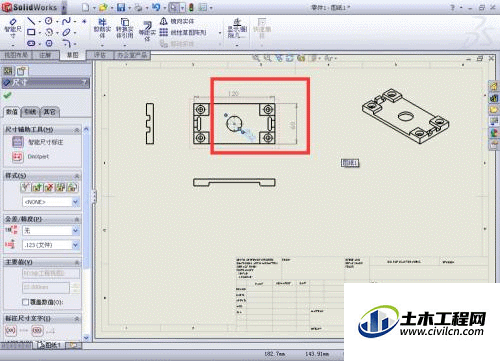500x361 pixels.
Task: Click the Undo icon
Action: click(x=156, y=7)
